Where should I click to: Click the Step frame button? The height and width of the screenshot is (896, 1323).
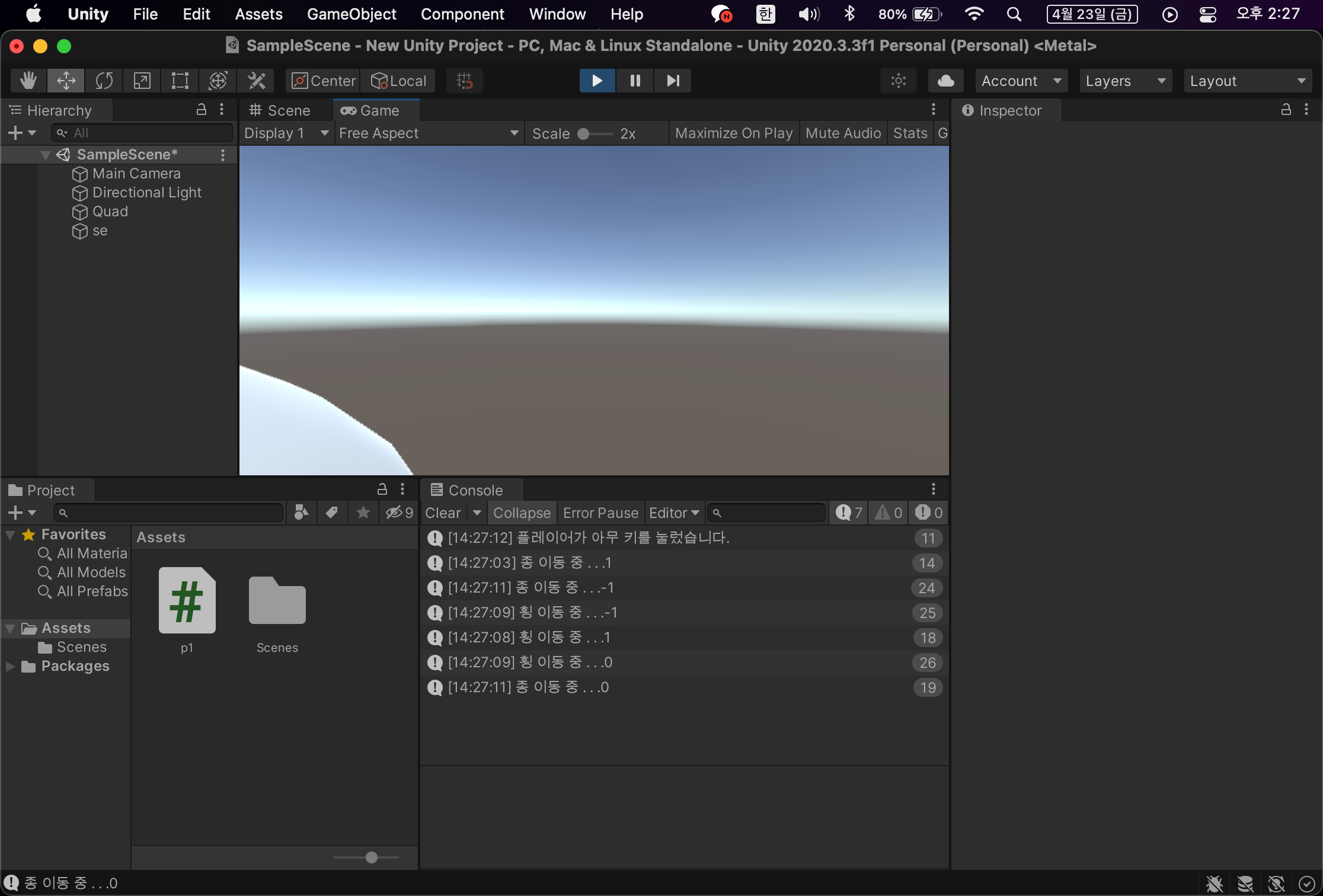click(673, 81)
